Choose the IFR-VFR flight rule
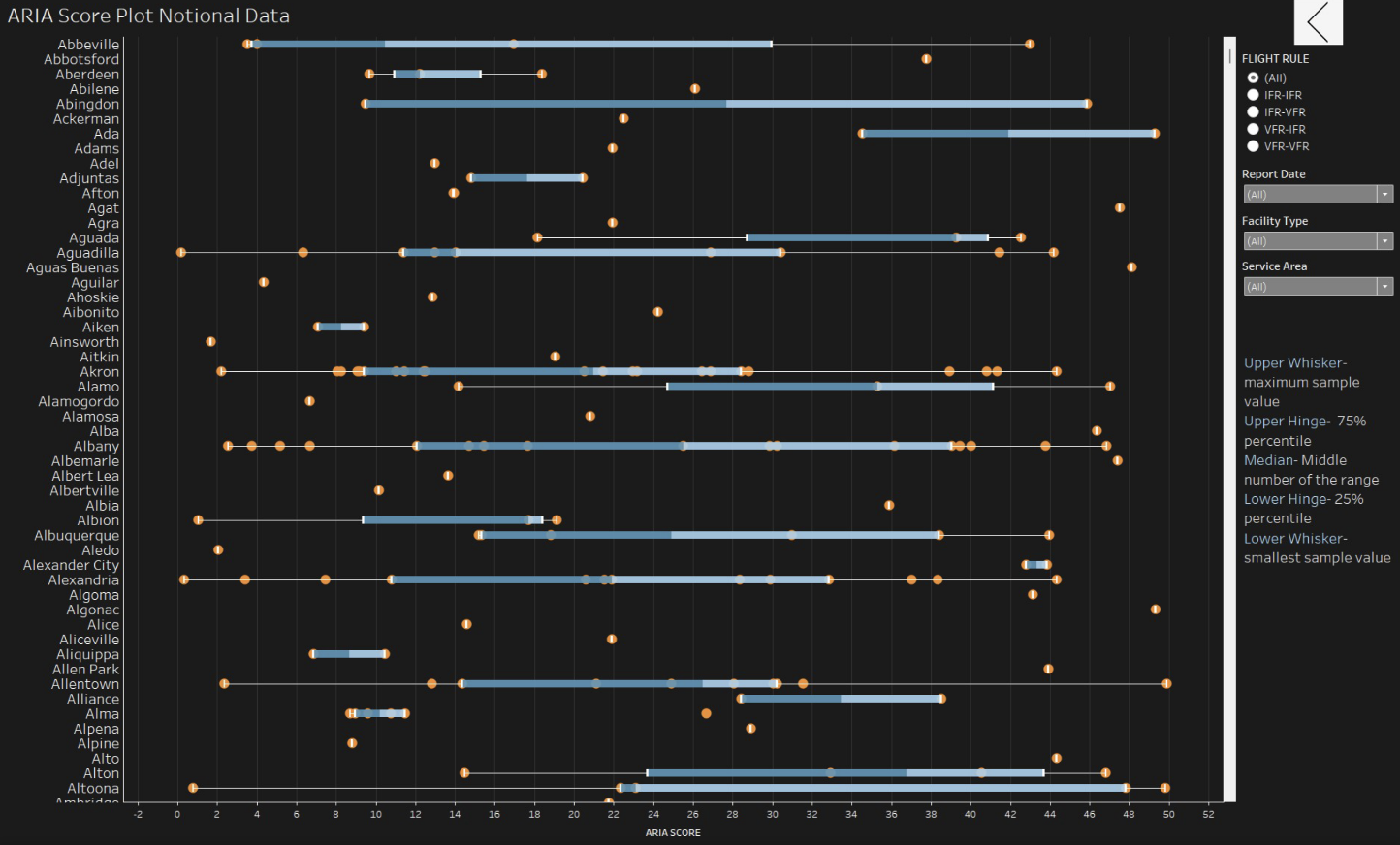1400x845 pixels. 1253,112
